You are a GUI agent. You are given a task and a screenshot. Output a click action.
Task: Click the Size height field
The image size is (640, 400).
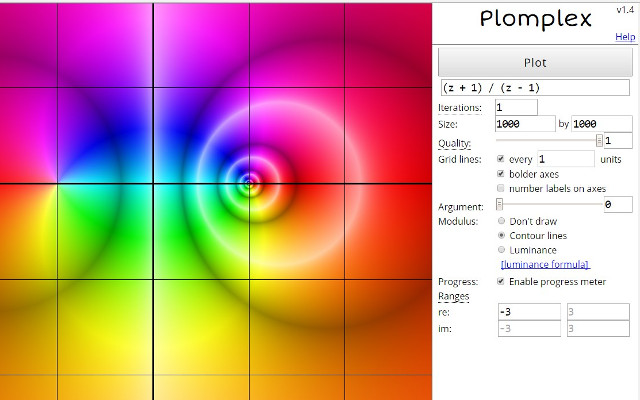click(602, 124)
